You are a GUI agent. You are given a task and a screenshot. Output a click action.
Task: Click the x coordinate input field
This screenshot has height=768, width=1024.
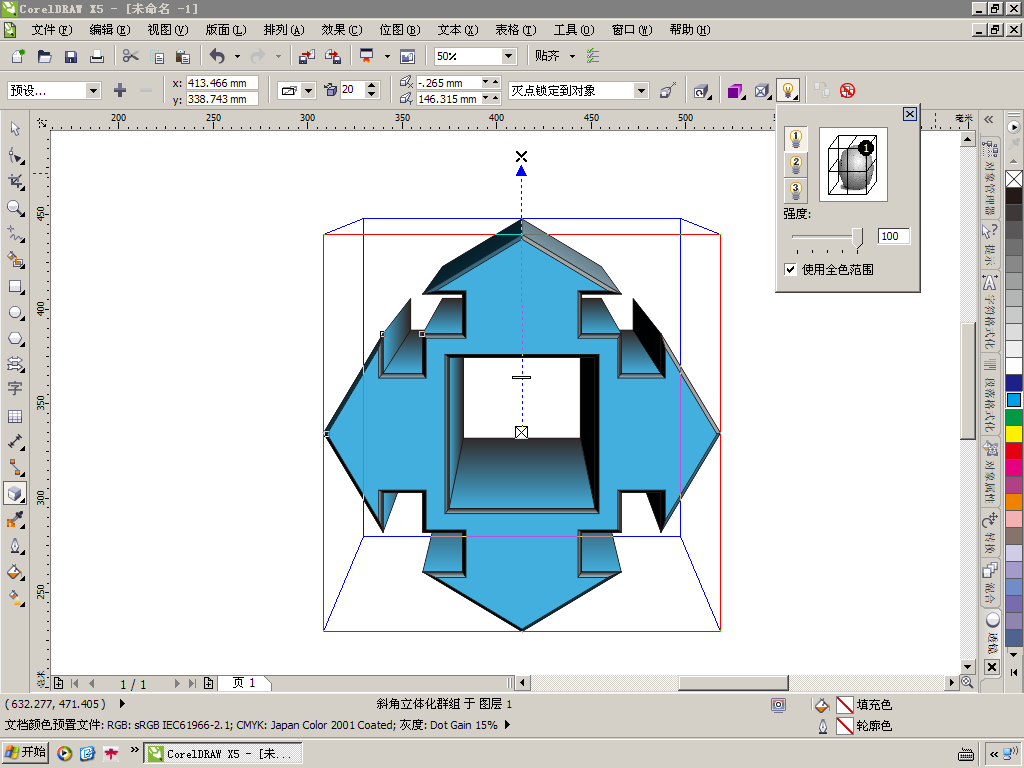click(222, 83)
